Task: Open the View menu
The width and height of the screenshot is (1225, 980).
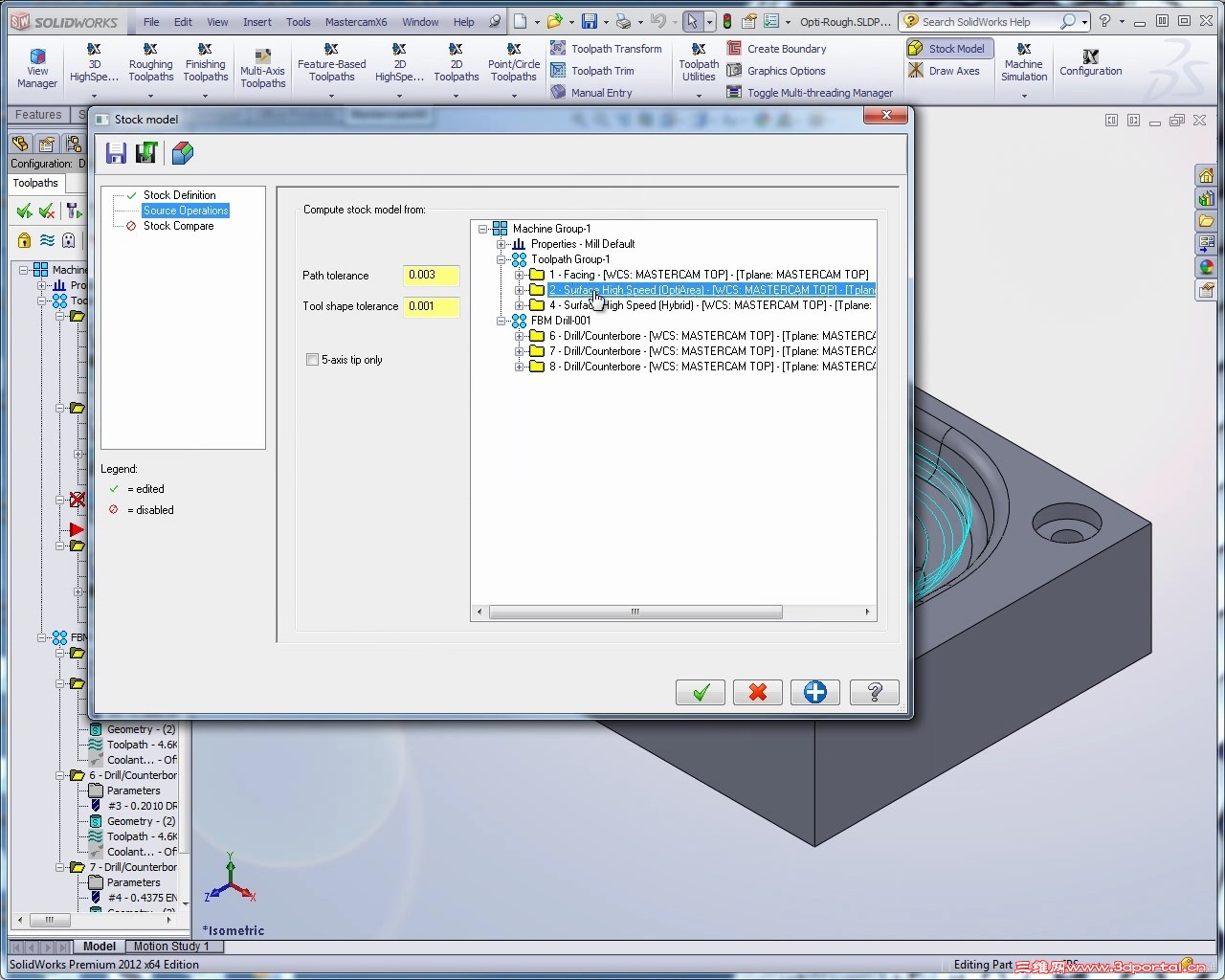Action: pos(217,22)
